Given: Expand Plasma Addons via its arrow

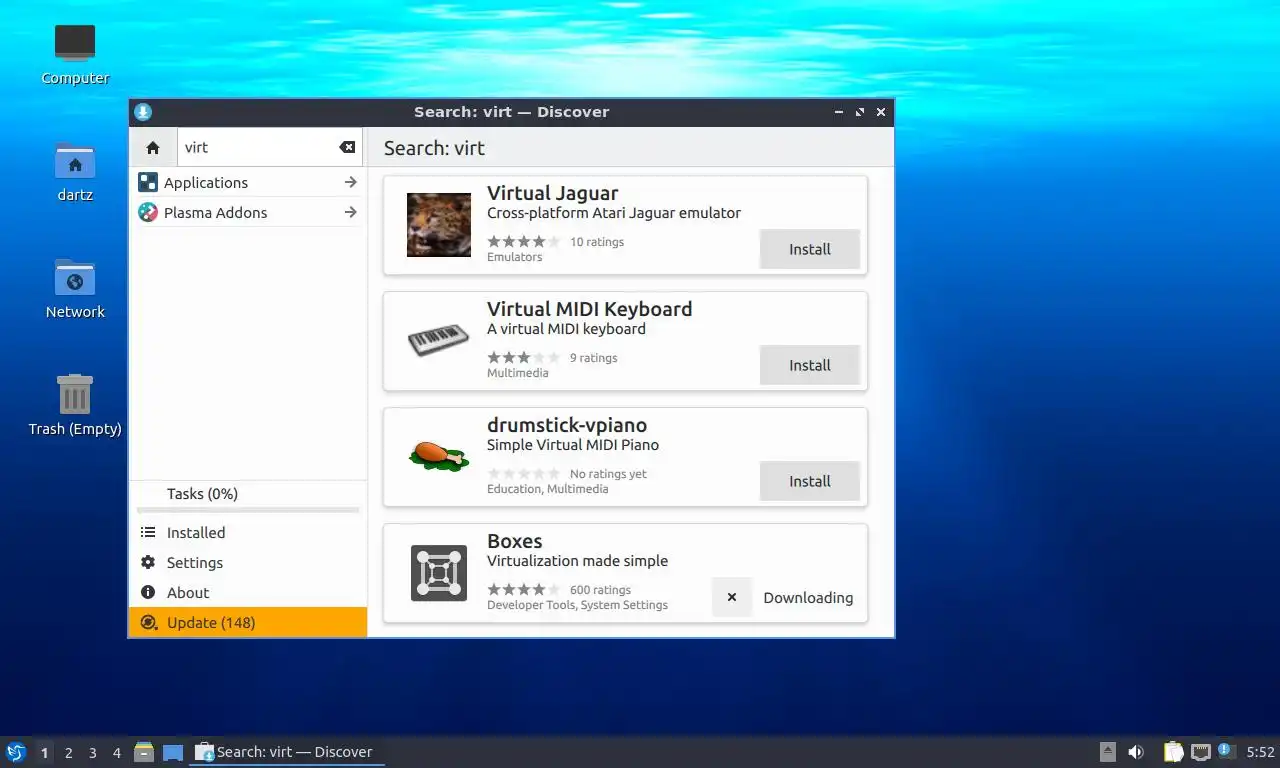Looking at the screenshot, I should [x=350, y=212].
